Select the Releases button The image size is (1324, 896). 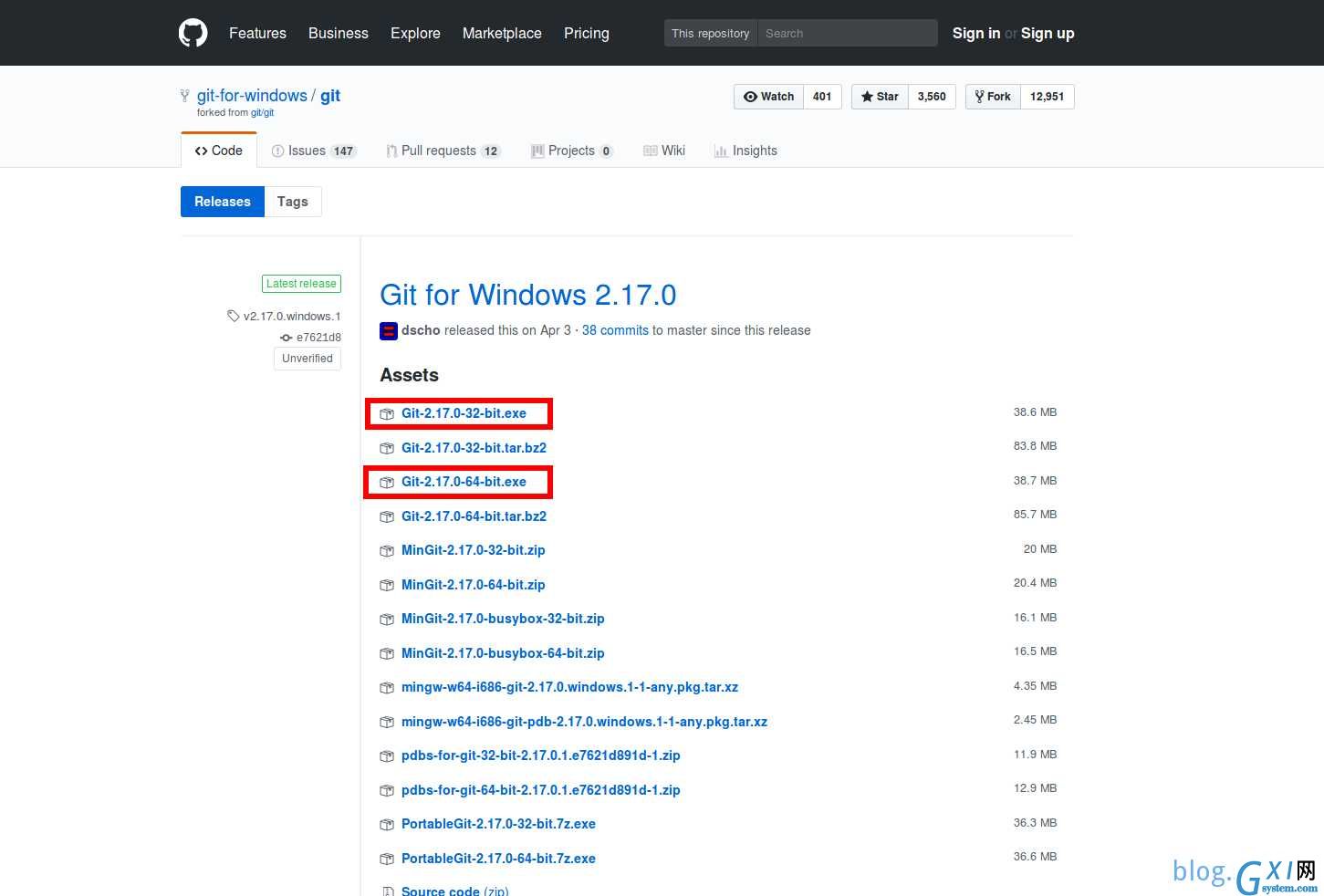pos(223,202)
